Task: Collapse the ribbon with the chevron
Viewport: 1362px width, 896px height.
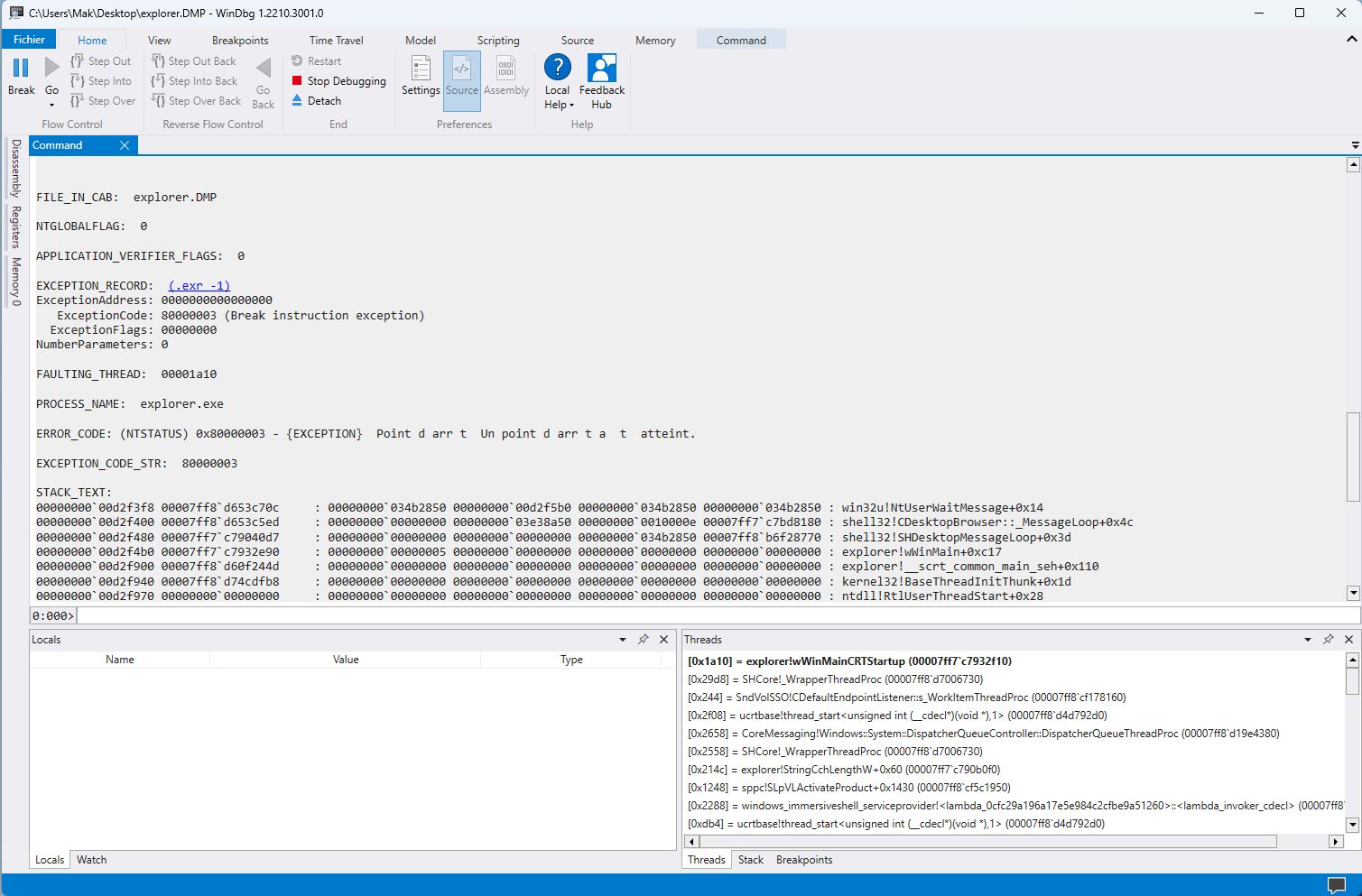Action: click(x=1351, y=40)
